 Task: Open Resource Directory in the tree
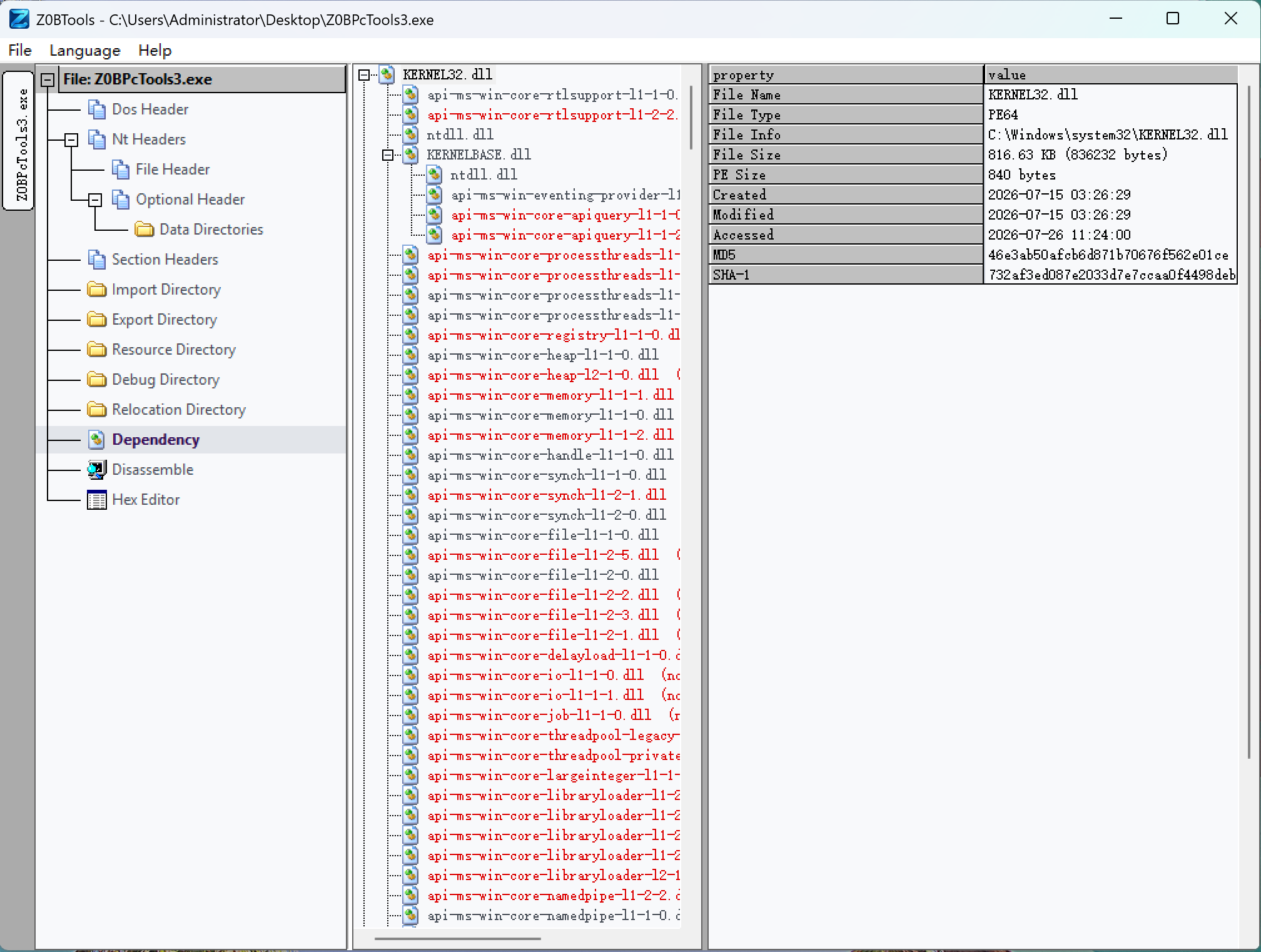174,350
